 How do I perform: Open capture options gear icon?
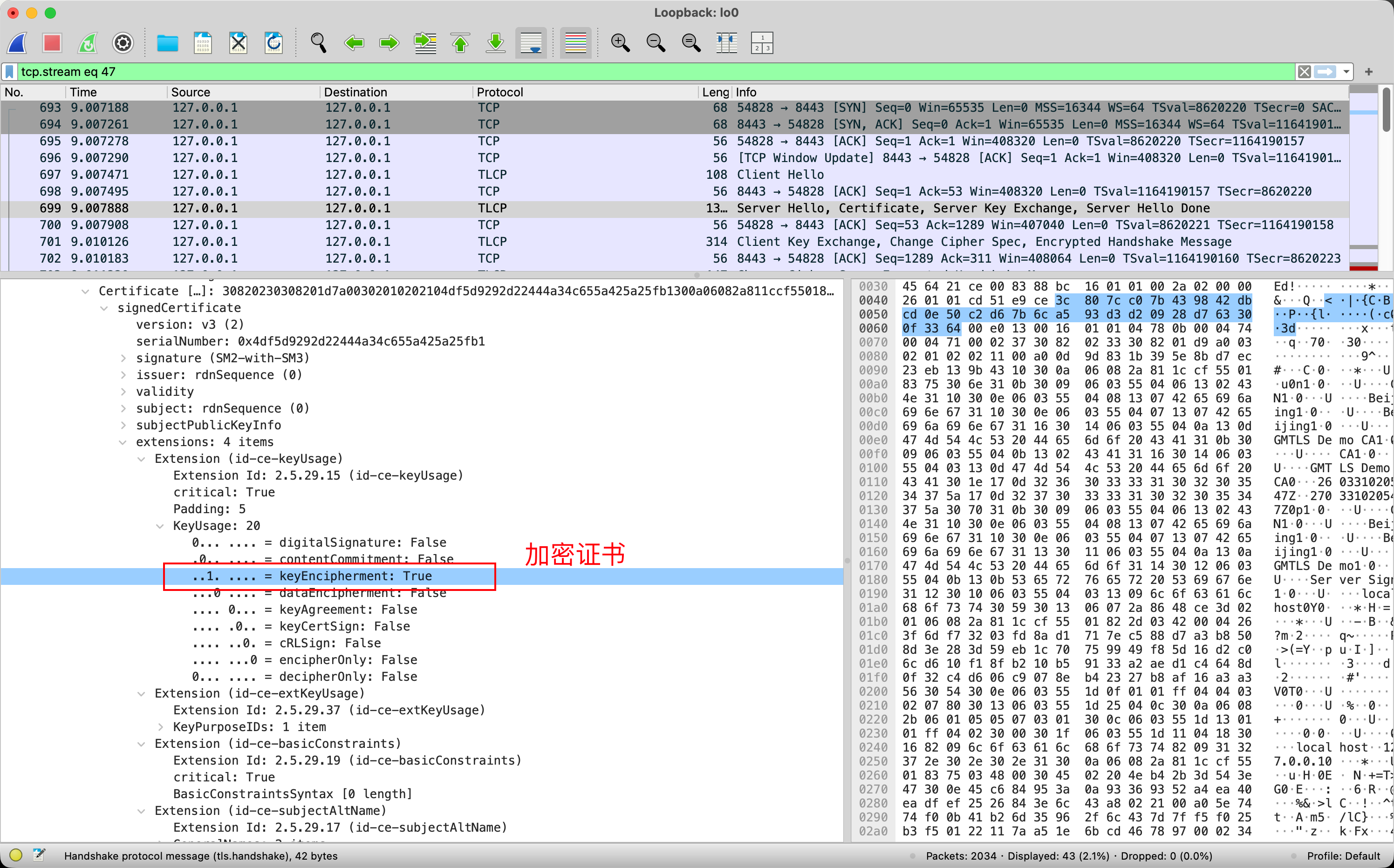(x=123, y=43)
